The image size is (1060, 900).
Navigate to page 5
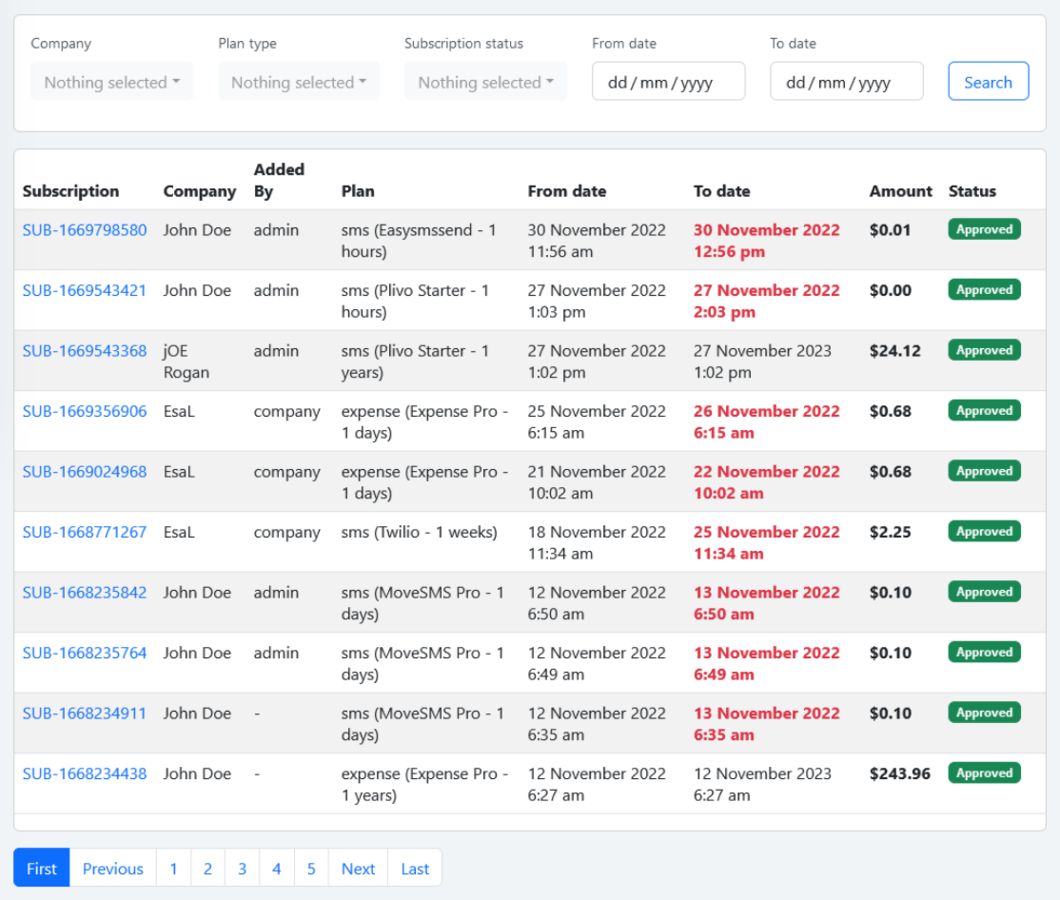click(x=311, y=868)
